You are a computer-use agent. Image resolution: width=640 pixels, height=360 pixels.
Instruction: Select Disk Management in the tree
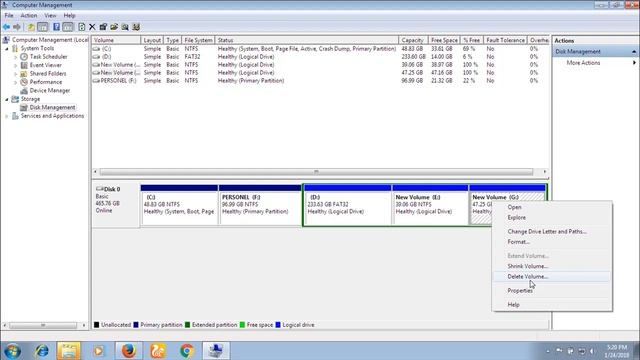52,107
